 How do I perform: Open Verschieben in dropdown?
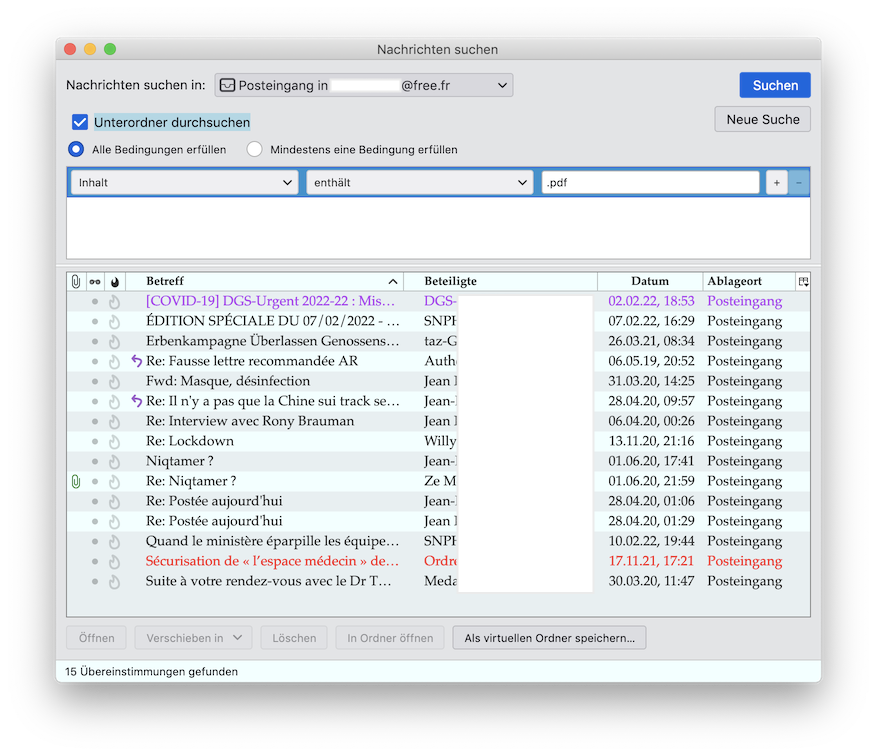pos(193,638)
